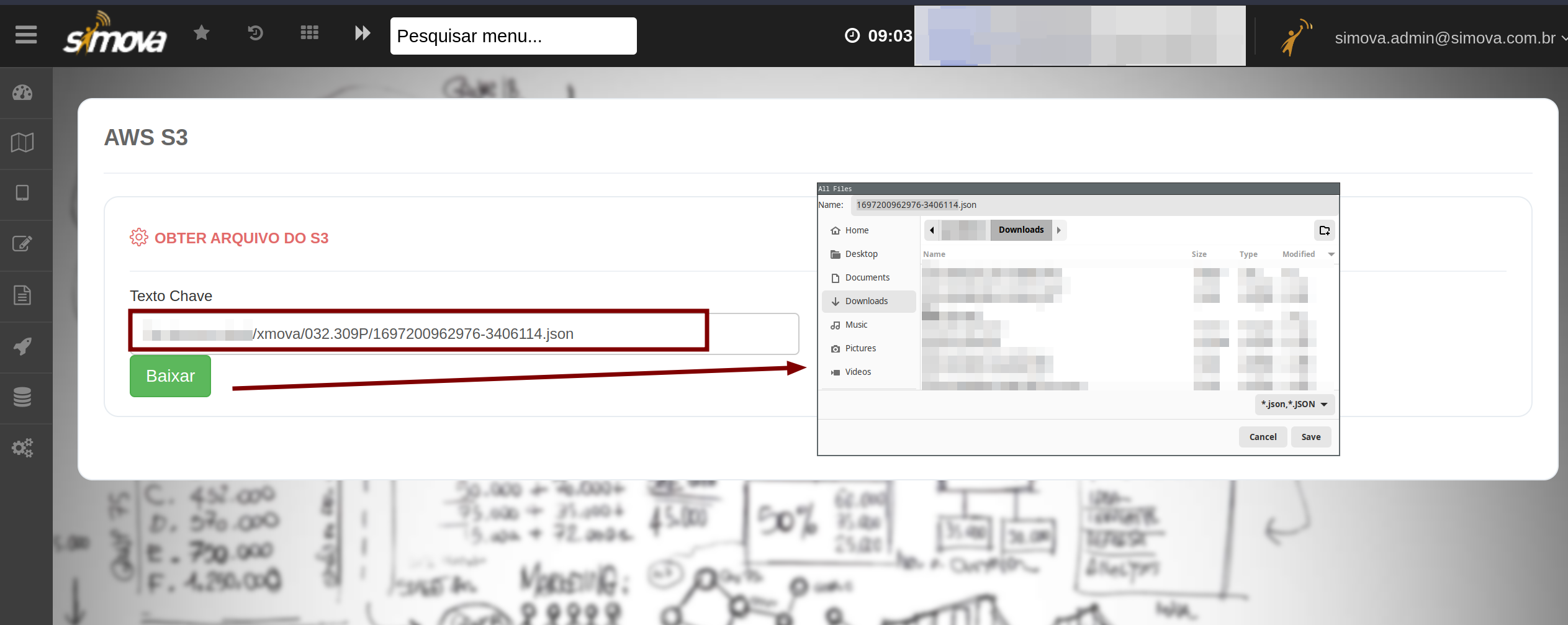Image resolution: width=1568 pixels, height=625 pixels.
Task: Open the settings gears sidebar icon
Action: pos(23,448)
